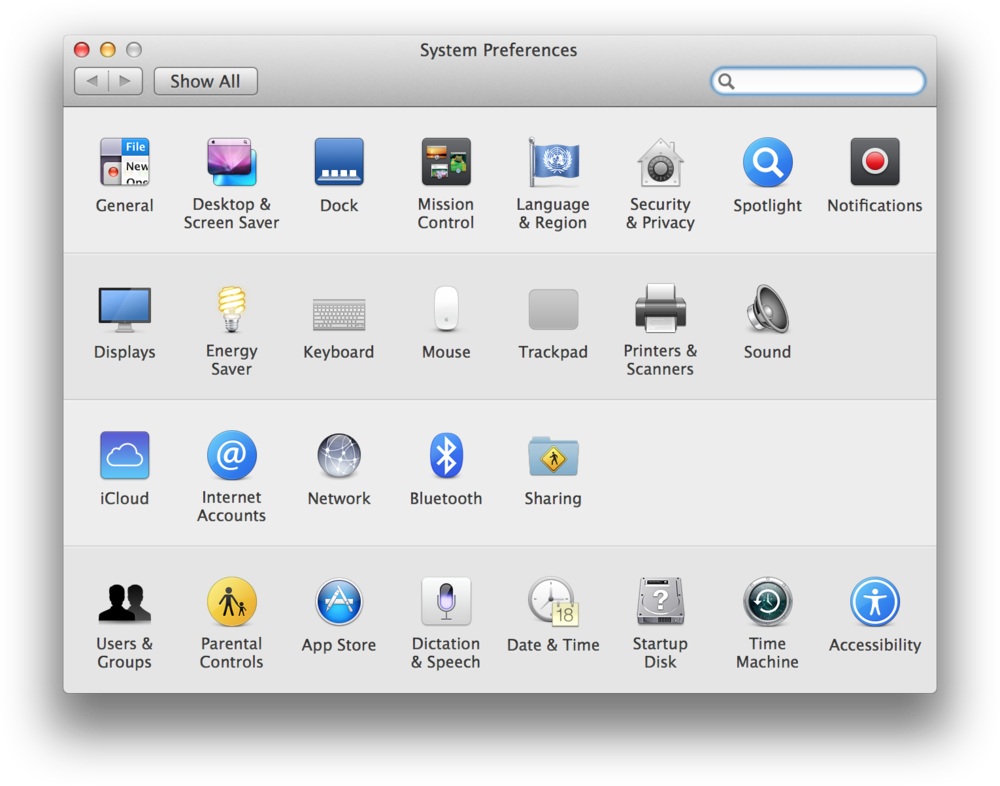This screenshot has width=1000, height=786.
Task: Go forward with the right arrow button
Action: (126, 81)
